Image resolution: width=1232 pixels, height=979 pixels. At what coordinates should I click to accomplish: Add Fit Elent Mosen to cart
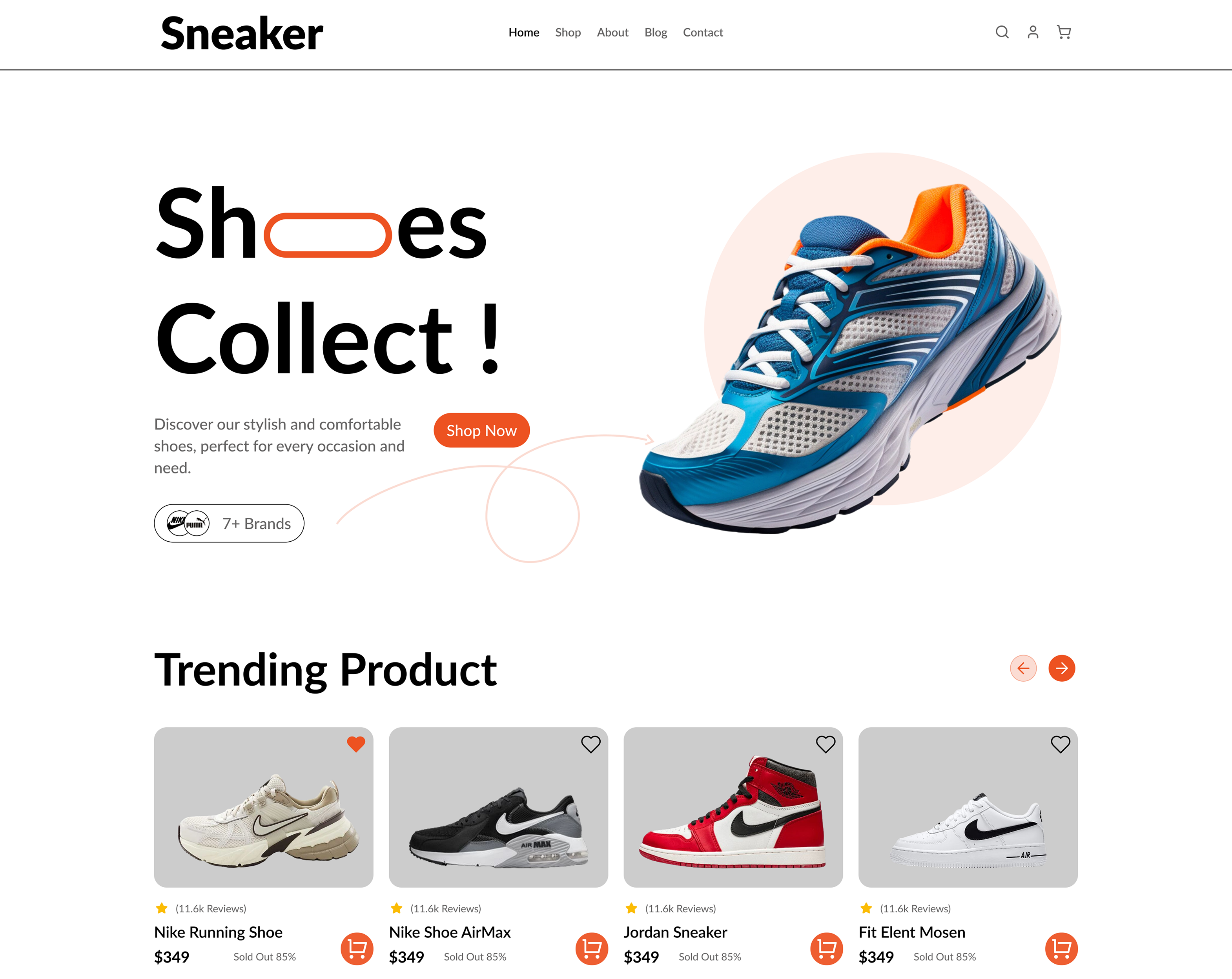pyautogui.click(x=1062, y=948)
